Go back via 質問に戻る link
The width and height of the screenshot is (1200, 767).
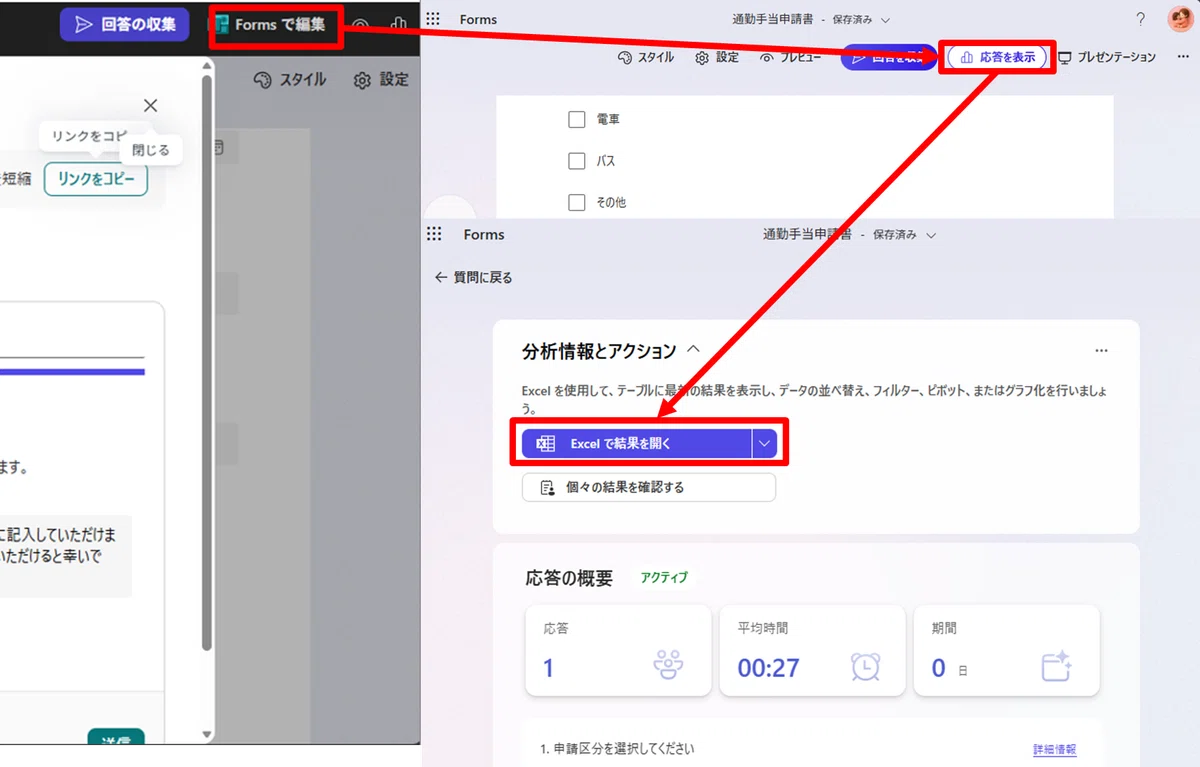pyautogui.click(x=474, y=277)
